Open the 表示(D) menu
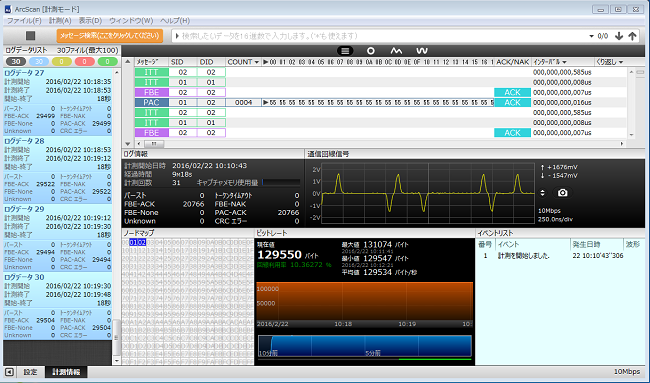Image resolution: width=650 pixels, height=383 pixels. click(x=90, y=20)
